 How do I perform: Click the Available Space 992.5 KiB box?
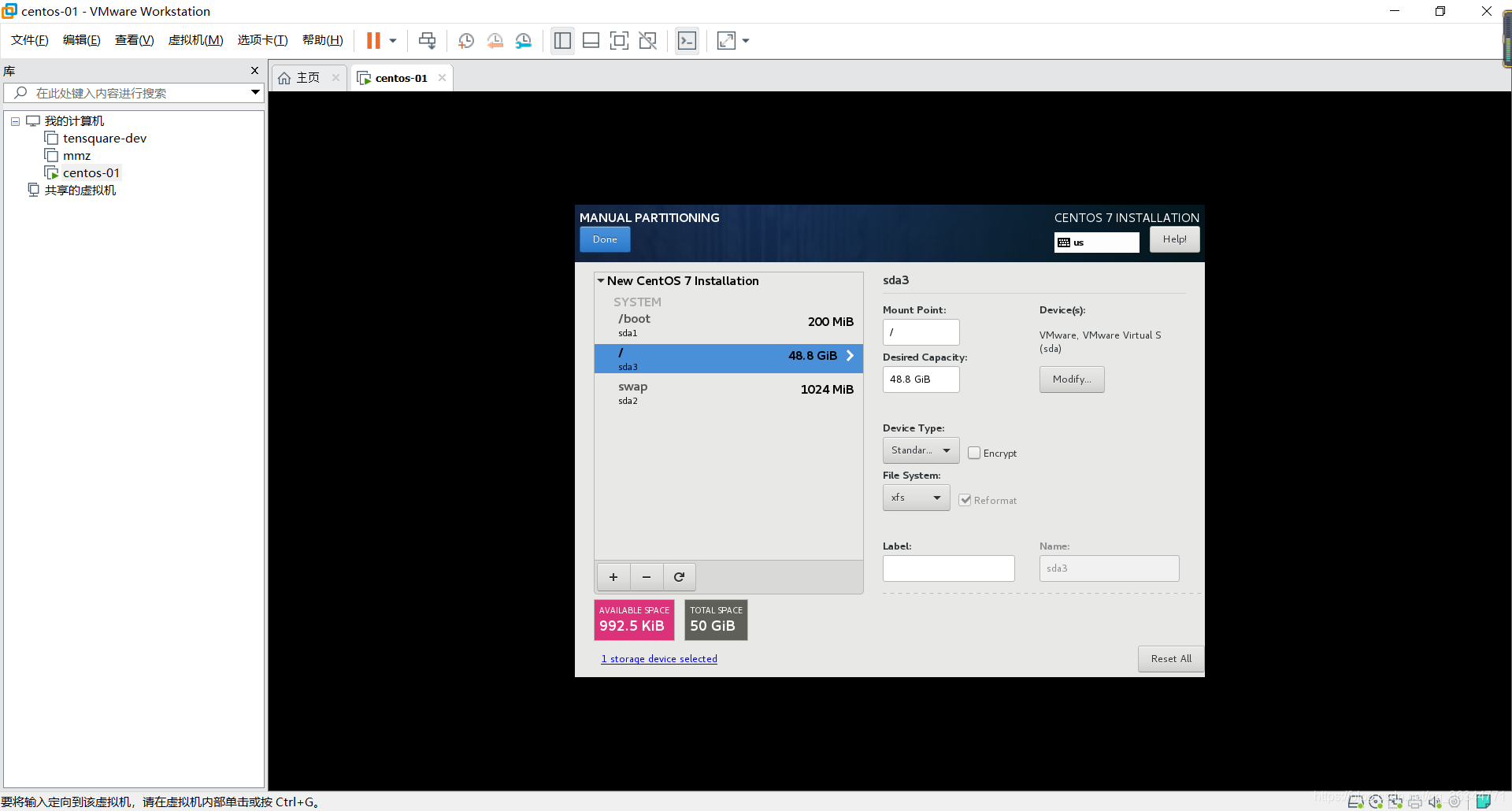634,620
